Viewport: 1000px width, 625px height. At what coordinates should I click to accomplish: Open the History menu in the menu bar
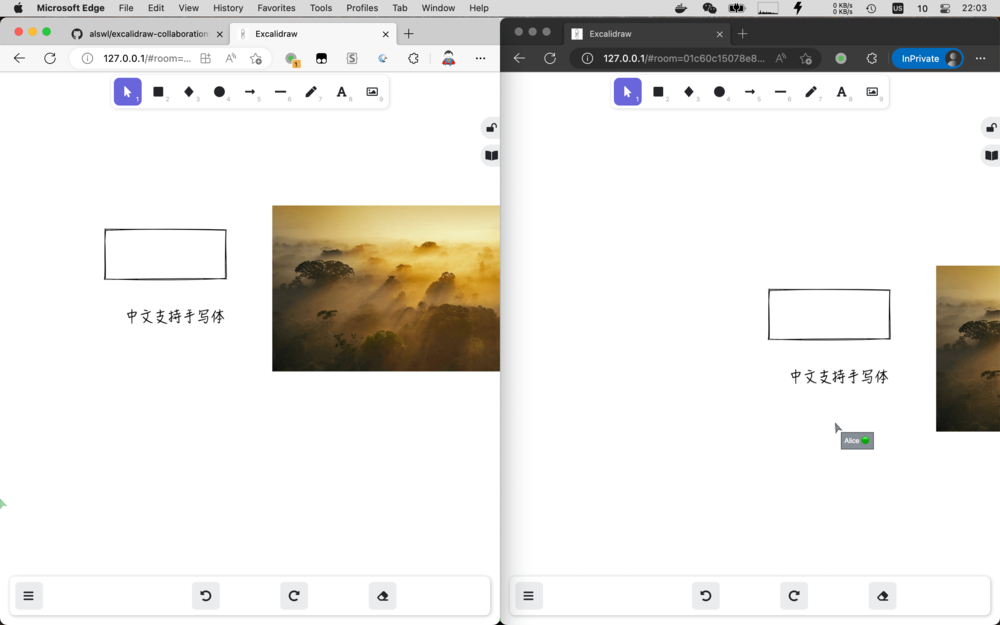(x=227, y=8)
